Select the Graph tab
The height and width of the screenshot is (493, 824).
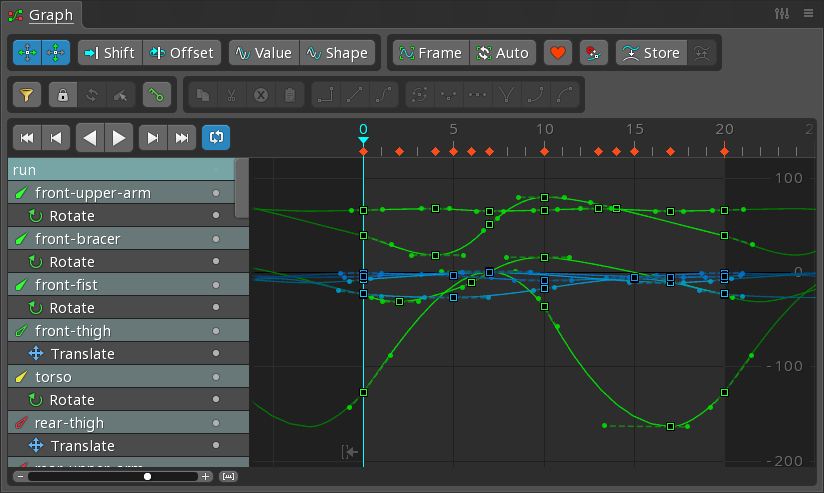pos(43,14)
